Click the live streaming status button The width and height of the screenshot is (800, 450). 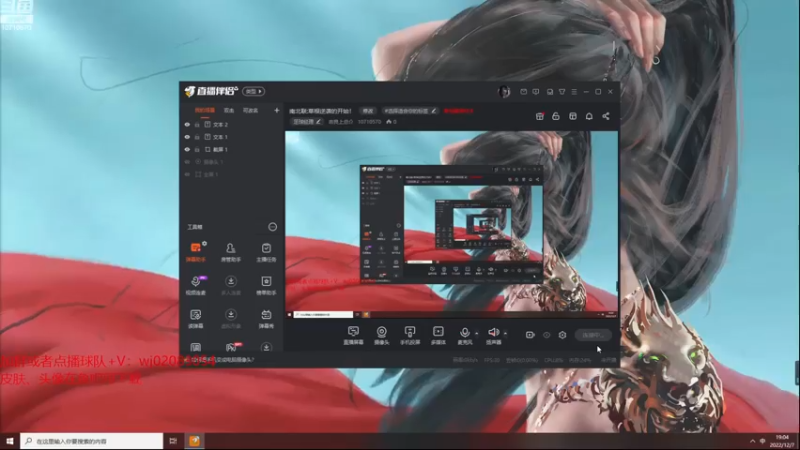(593, 335)
